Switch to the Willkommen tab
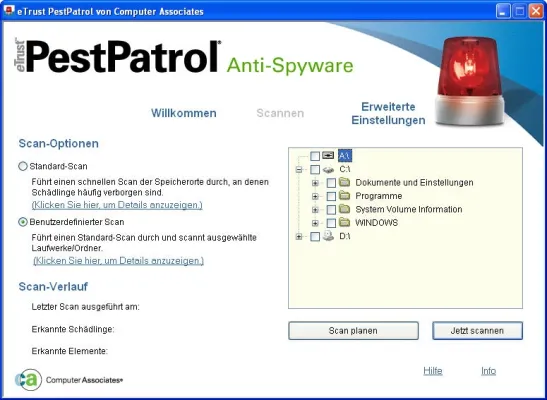 [183, 113]
